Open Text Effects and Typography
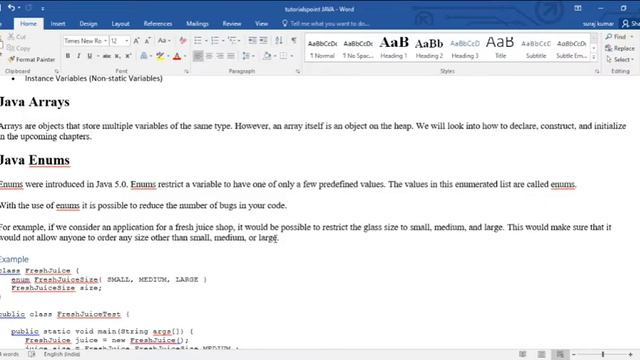This screenshot has height=360, width=640. 144,56
